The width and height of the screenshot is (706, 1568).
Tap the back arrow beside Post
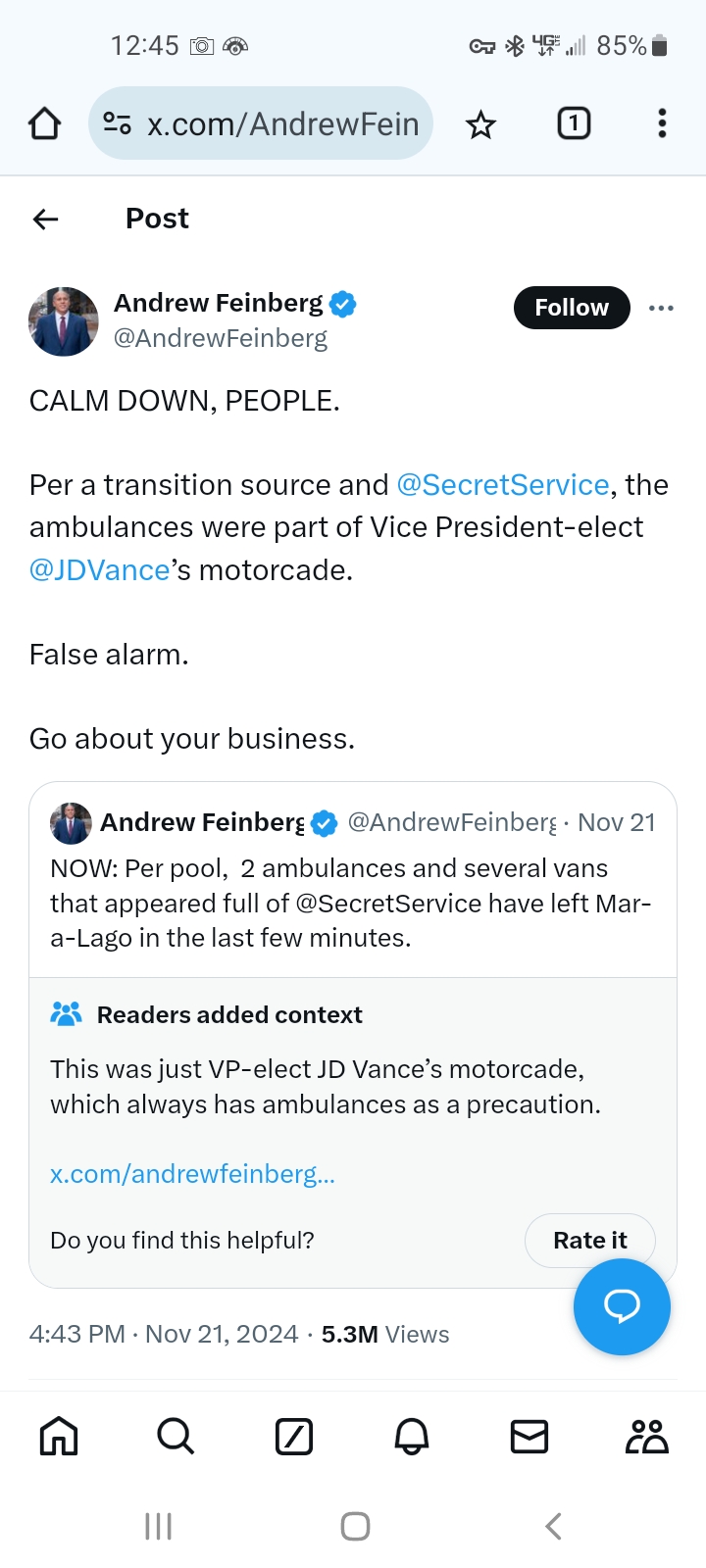(46, 219)
